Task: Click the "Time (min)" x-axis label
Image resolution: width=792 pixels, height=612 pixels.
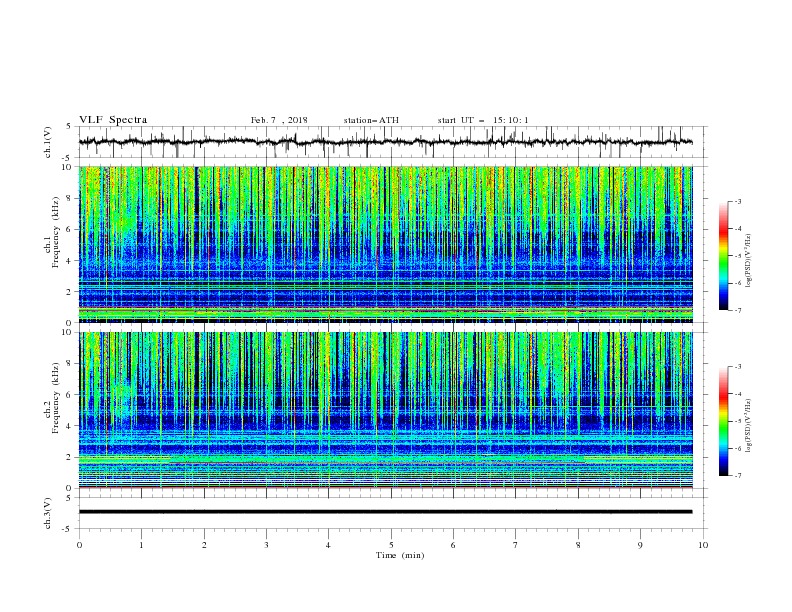Action: [x=400, y=555]
